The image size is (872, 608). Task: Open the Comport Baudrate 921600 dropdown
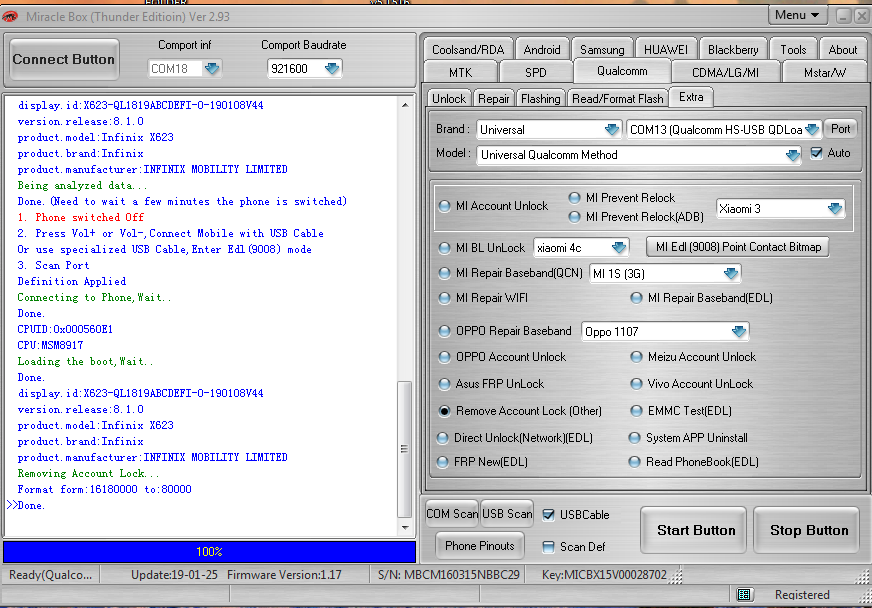point(332,68)
